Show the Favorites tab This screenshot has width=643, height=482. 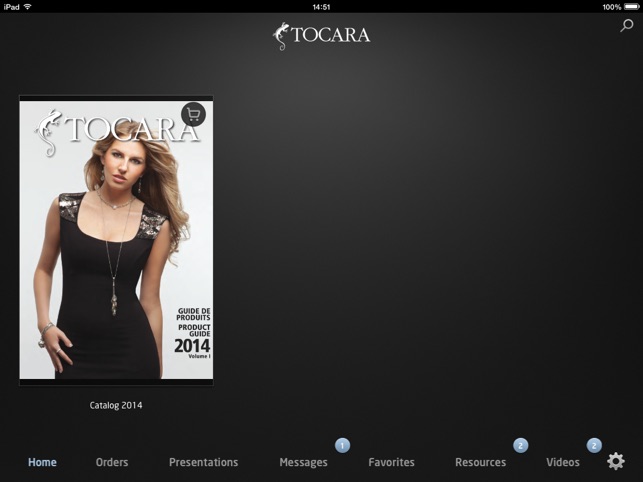[x=392, y=462]
